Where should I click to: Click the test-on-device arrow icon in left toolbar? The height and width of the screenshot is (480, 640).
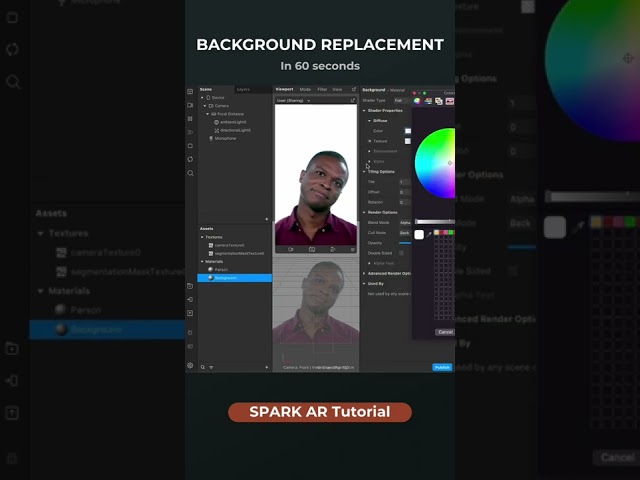tap(190, 300)
